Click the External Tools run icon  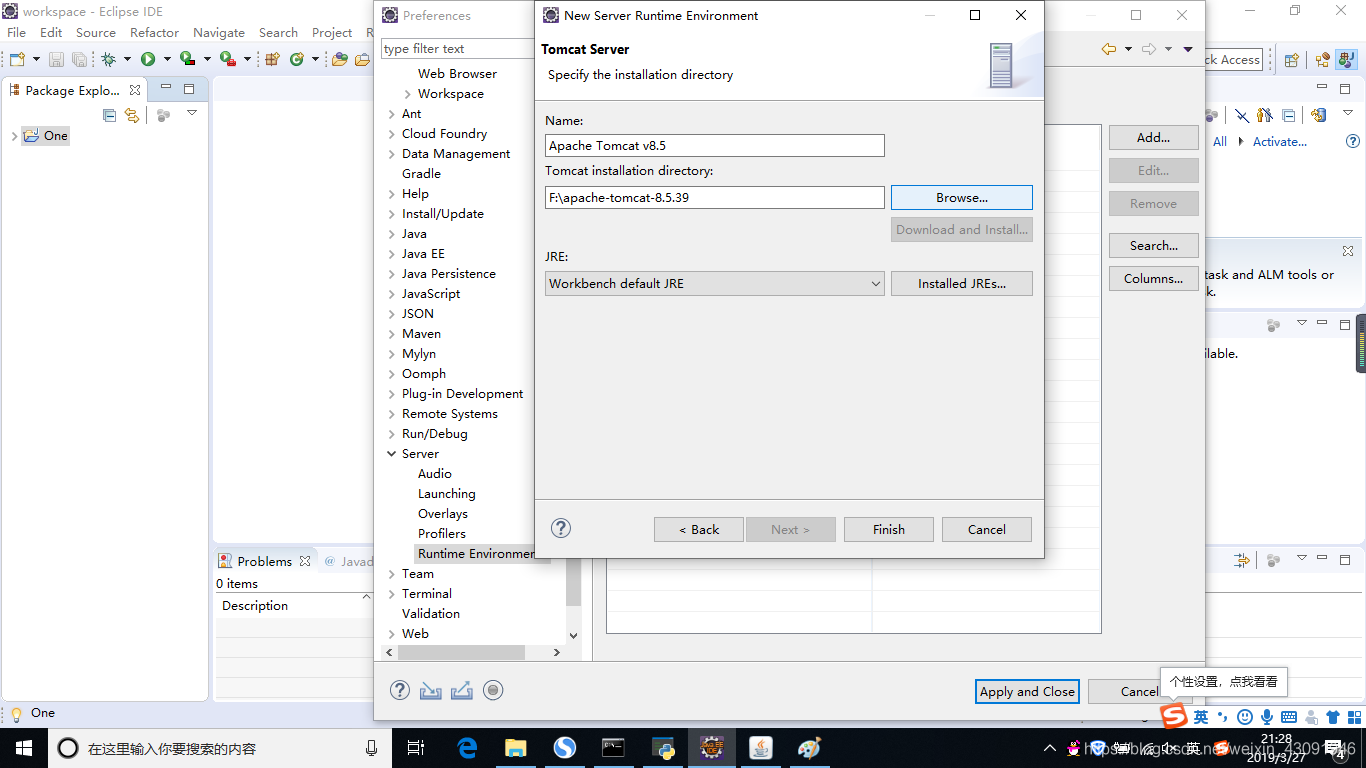(x=228, y=59)
